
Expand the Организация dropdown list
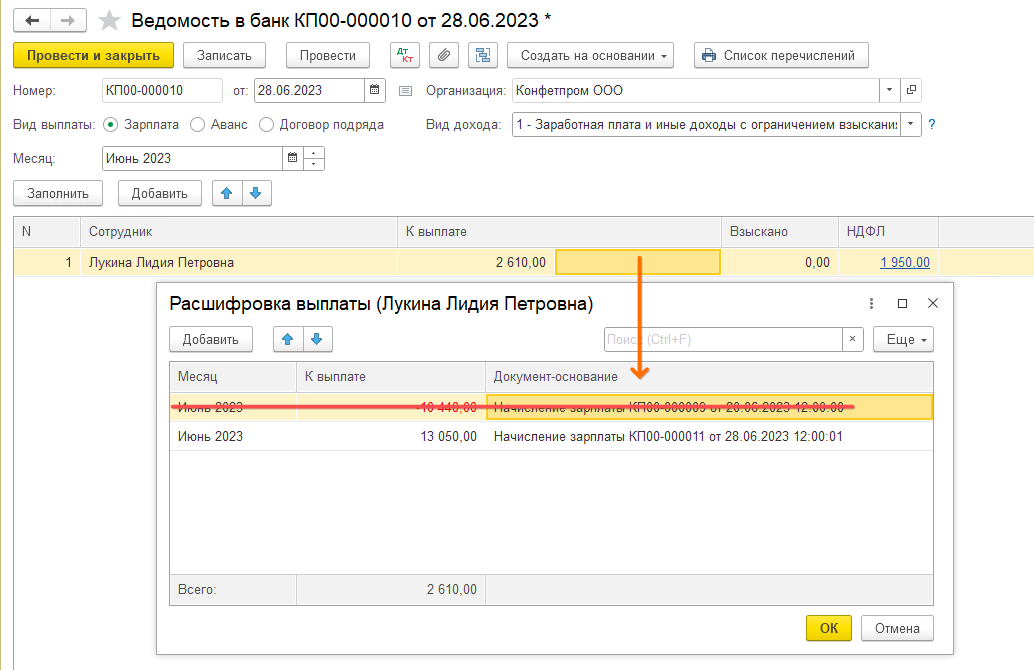point(889,90)
